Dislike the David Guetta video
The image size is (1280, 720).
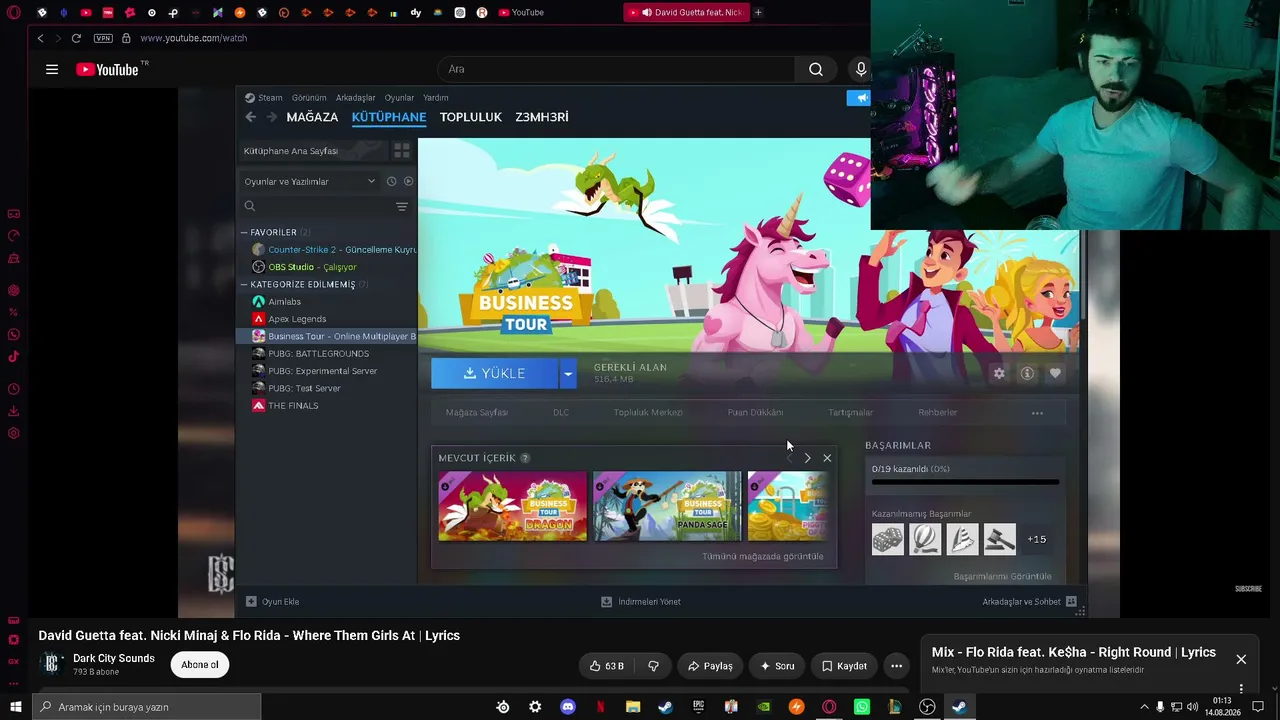(x=653, y=666)
